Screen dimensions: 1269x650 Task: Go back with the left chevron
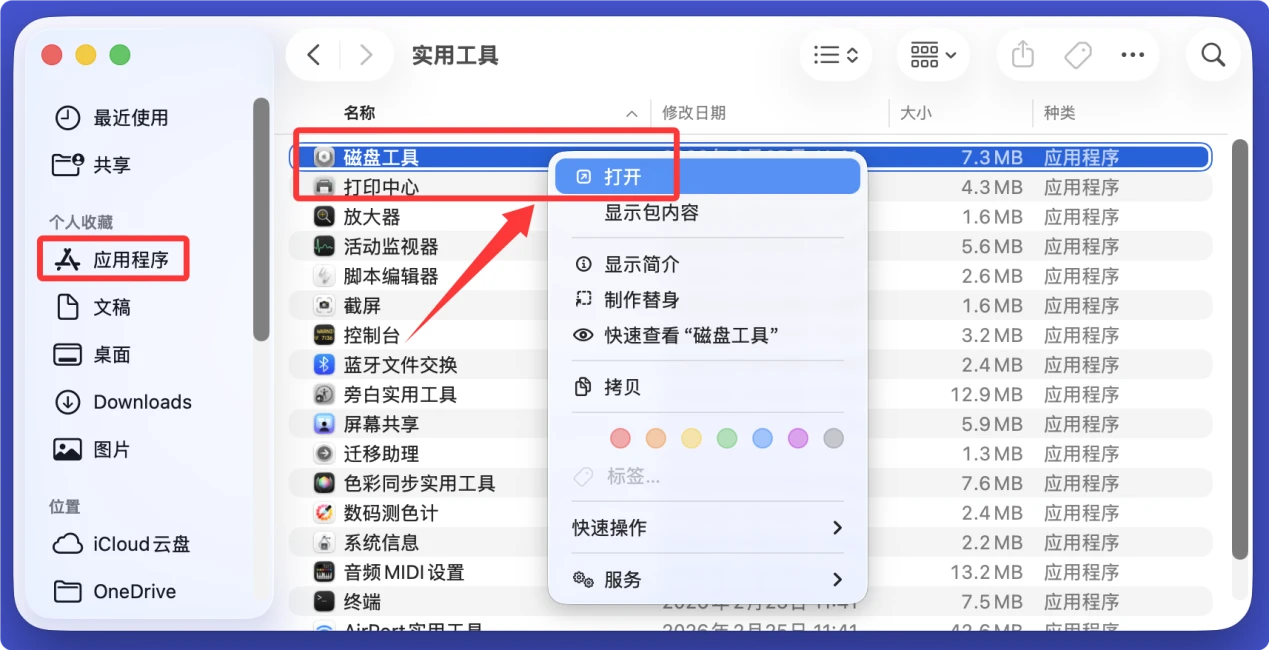point(313,55)
